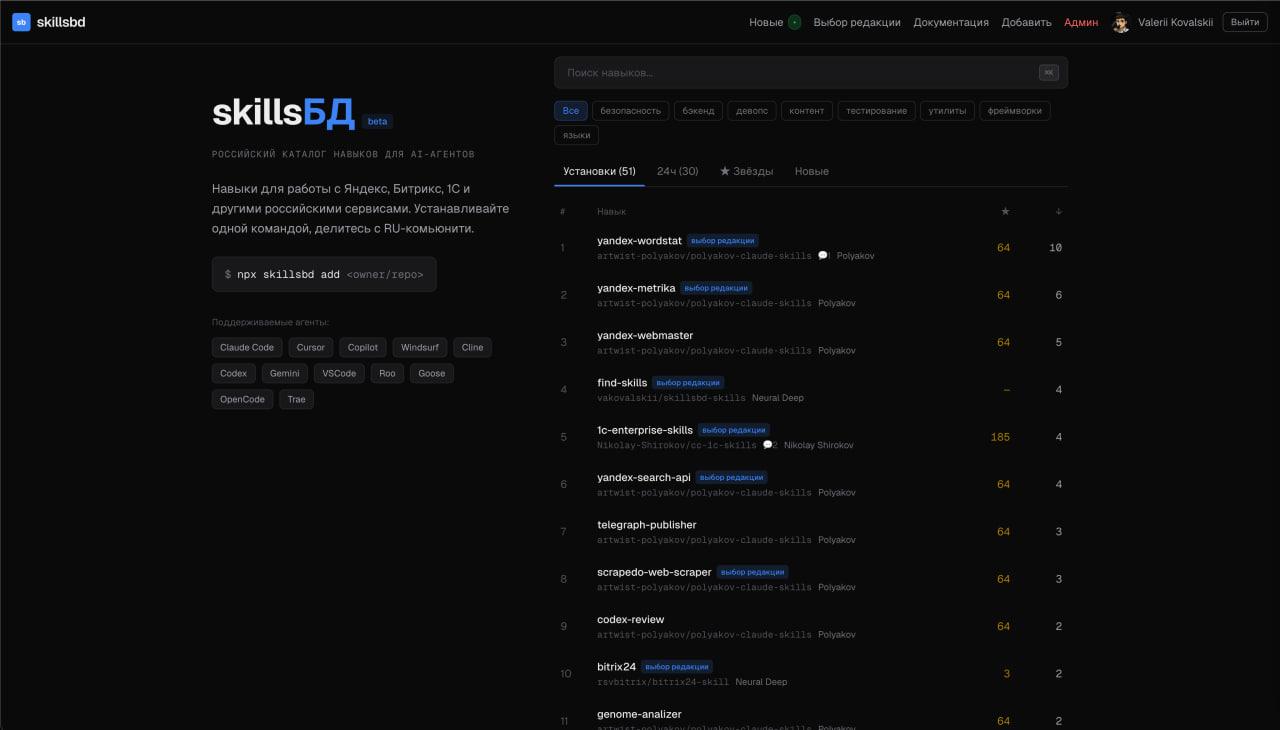Image resolution: width=1280 pixels, height=730 pixels.
Task: Open the Valerii Kovalskii avatar picture
Action: 1121,22
